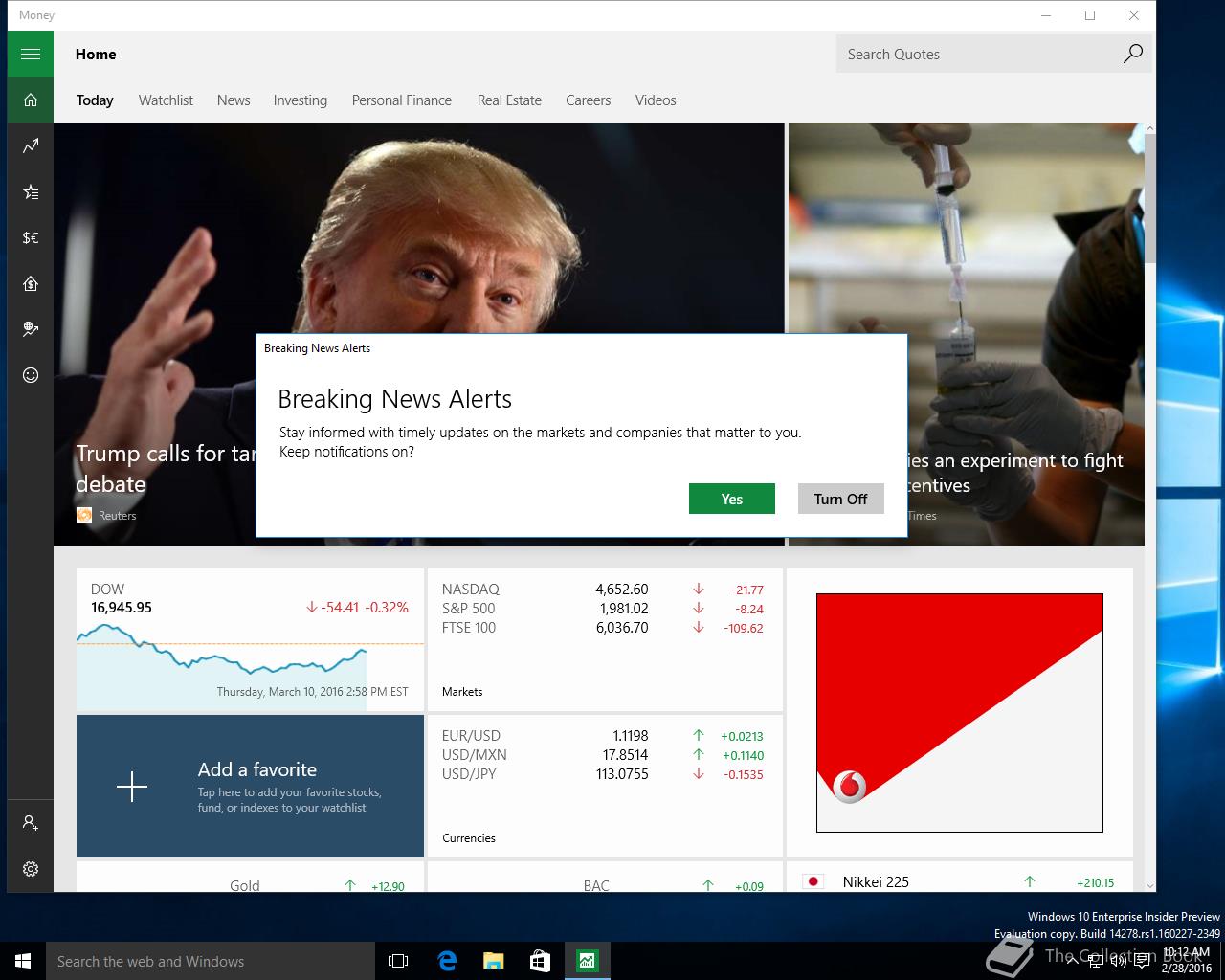The image size is (1225, 980).
Task: Click the Money app taskbar icon
Action: 587,961
